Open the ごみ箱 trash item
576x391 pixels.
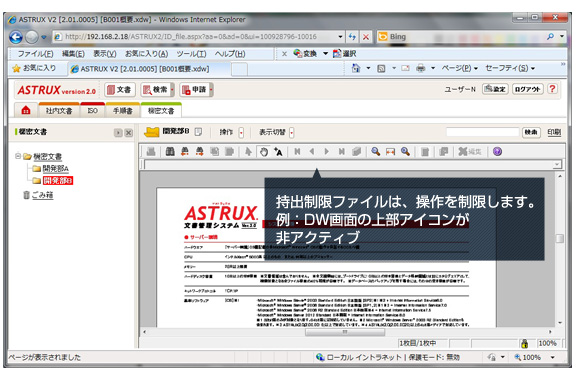42,195
